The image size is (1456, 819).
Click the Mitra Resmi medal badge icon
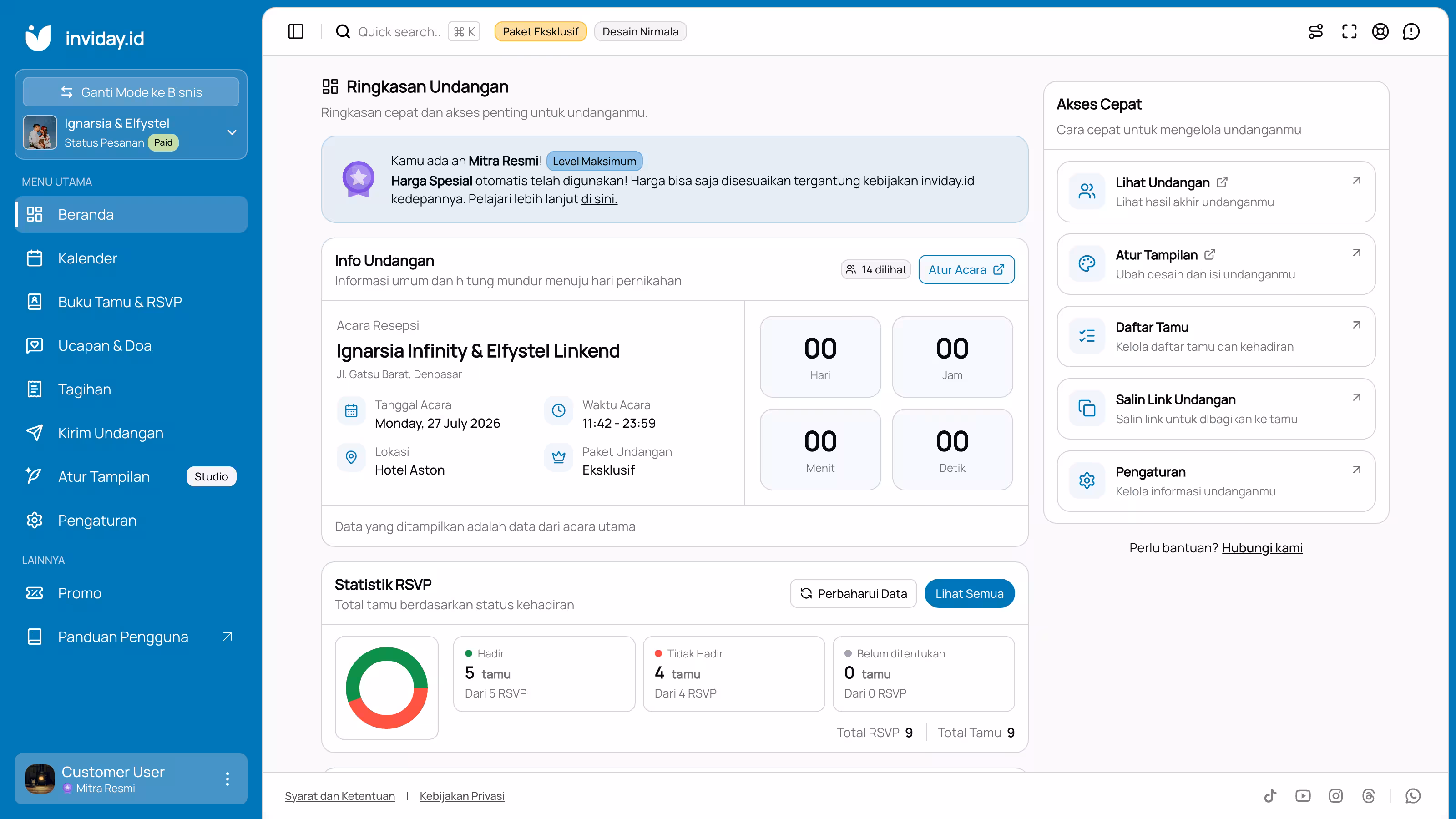tap(359, 179)
